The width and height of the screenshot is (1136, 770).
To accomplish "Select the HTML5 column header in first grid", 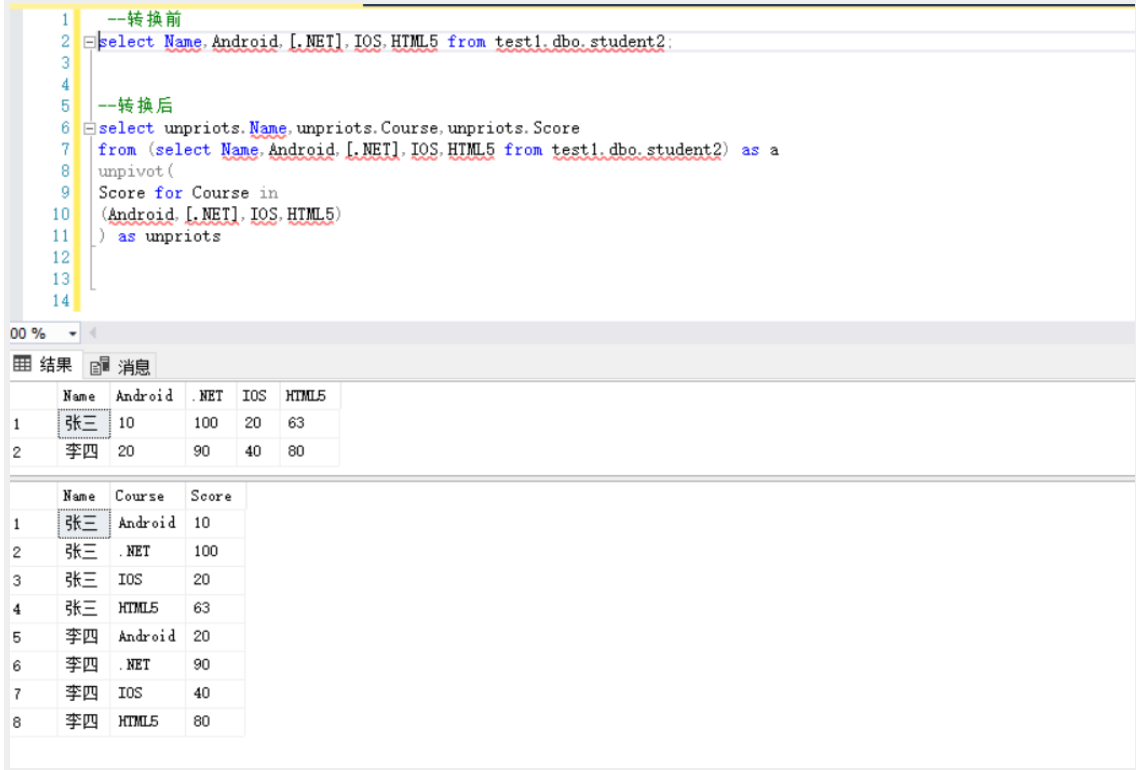I will [x=308, y=396].
